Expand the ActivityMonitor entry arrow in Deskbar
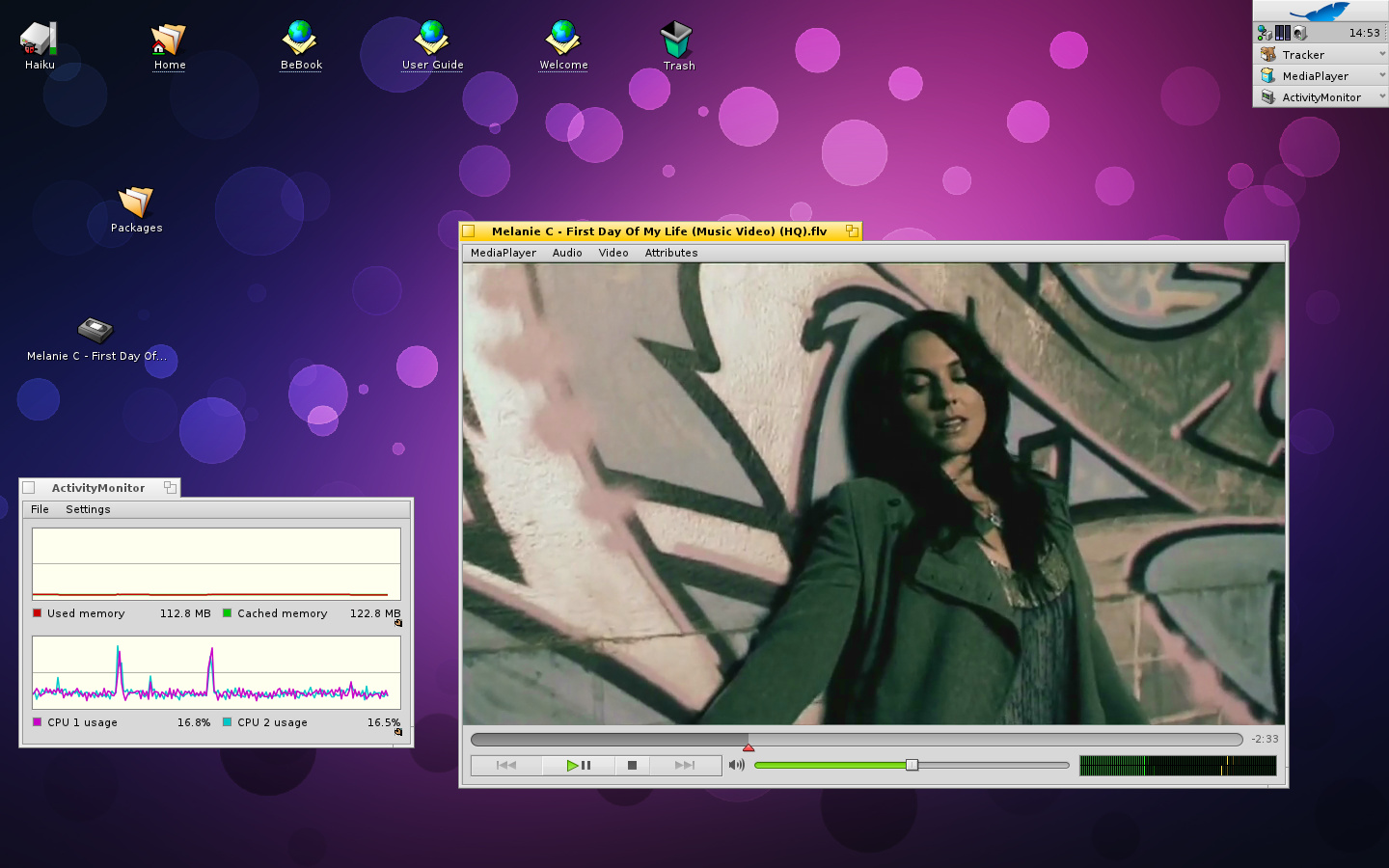1389x868 pixels. pos(1381,96)
